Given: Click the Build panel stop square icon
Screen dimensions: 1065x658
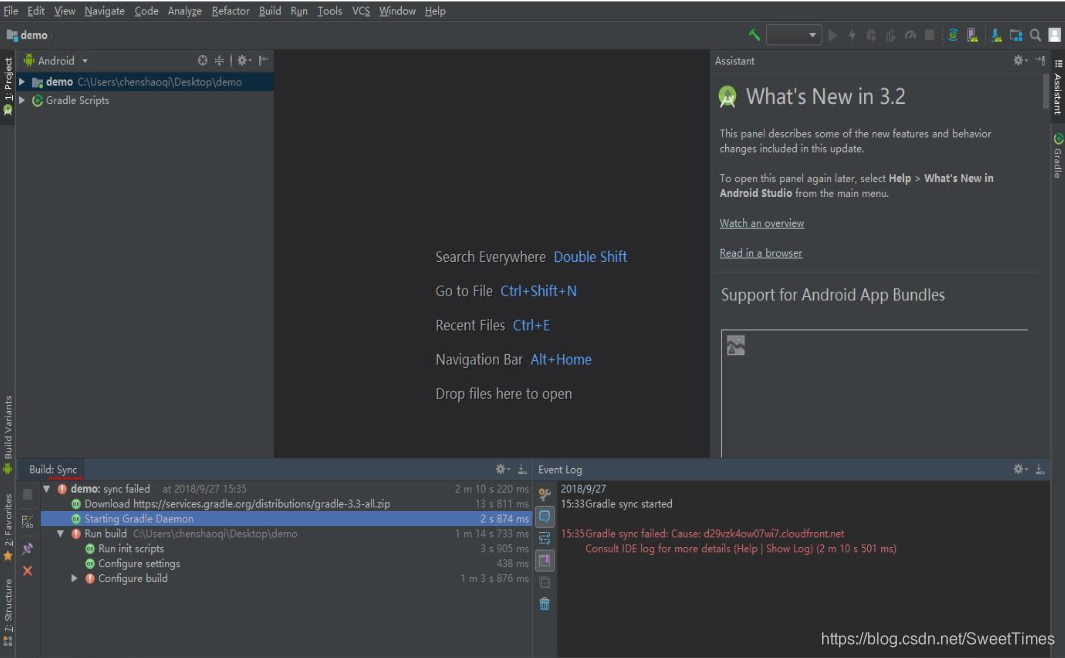Looking at the screenshot, I should click(27, 494).
